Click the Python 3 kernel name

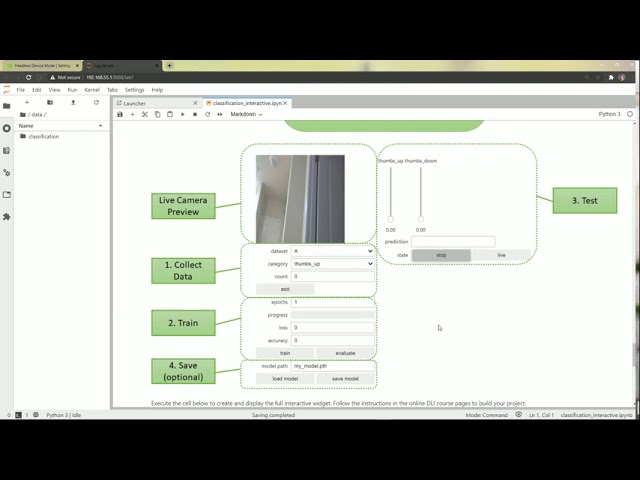pos(609,114)
